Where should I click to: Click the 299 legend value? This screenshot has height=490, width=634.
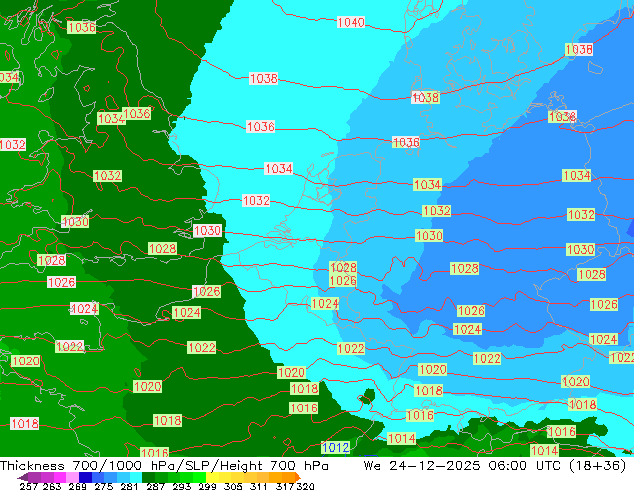207,486
